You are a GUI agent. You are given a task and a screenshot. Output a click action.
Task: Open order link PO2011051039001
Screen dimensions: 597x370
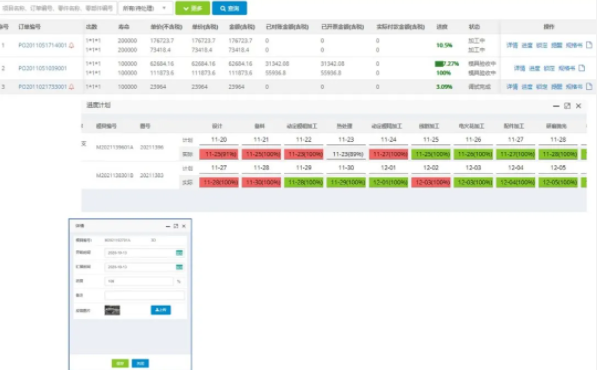pos(42,68)
